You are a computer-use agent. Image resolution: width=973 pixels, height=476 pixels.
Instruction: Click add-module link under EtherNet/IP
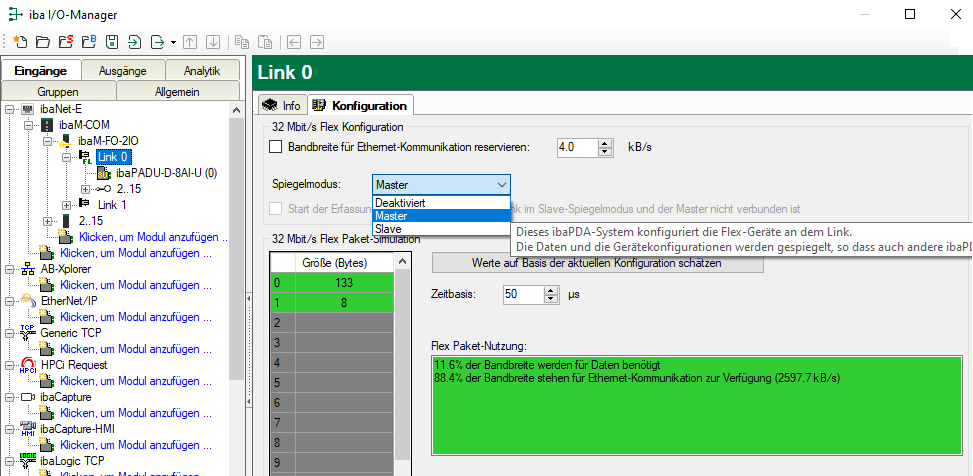click(135, 317)
